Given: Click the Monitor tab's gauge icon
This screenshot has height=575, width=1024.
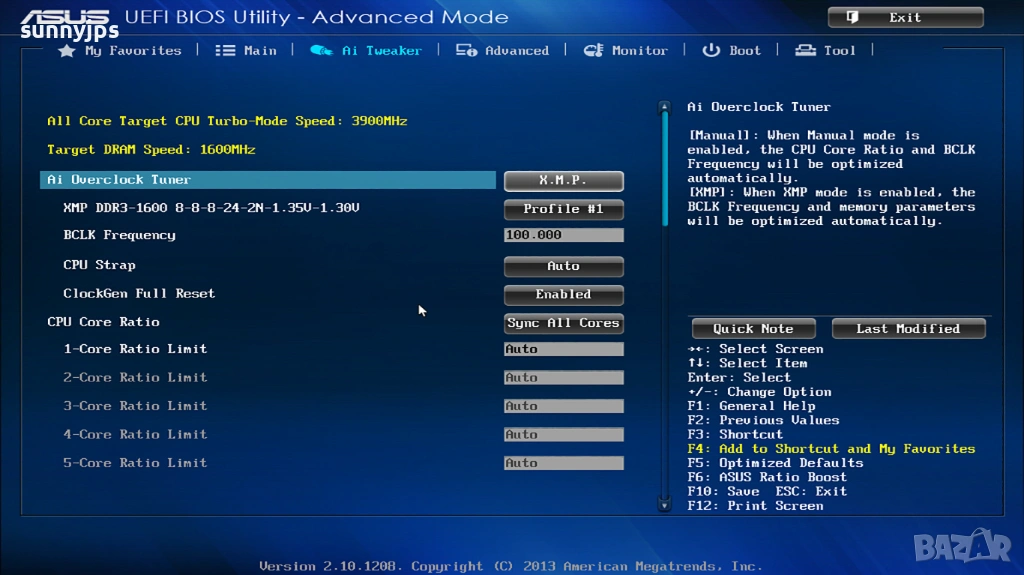Looking at the screenshot, I should point(593,51).
